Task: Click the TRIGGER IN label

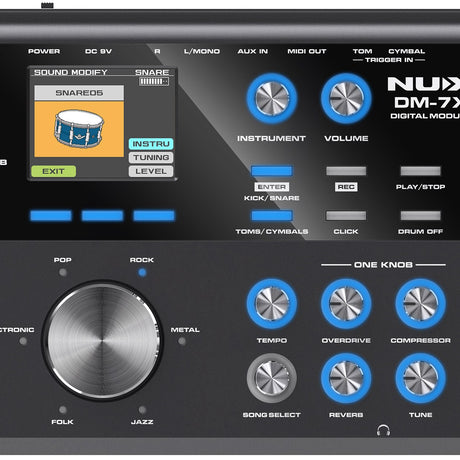Action: coord(389,60)
